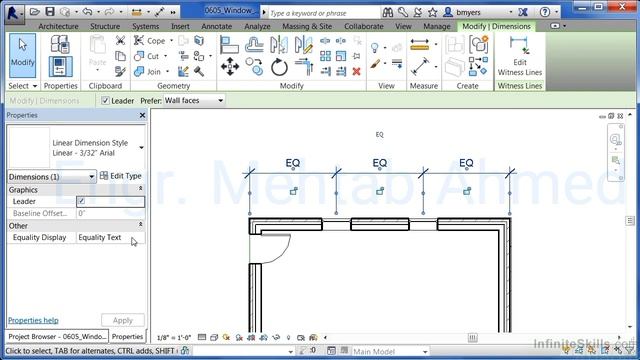640x360 pixels.
Task: Toggle the EQ constraint on dimension line
Action: coord(380,134)
